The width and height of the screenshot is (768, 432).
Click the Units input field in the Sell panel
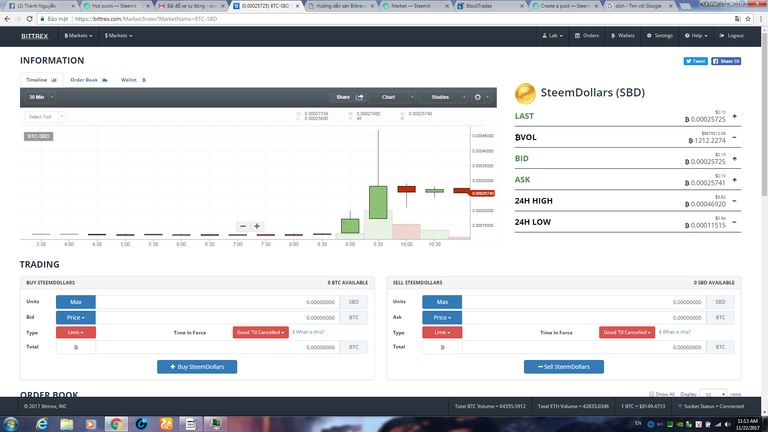(x=584, y=302)
